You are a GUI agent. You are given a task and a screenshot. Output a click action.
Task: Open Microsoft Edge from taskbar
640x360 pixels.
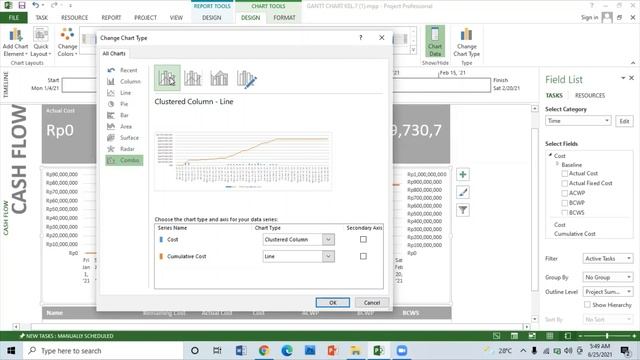[287, 351]
